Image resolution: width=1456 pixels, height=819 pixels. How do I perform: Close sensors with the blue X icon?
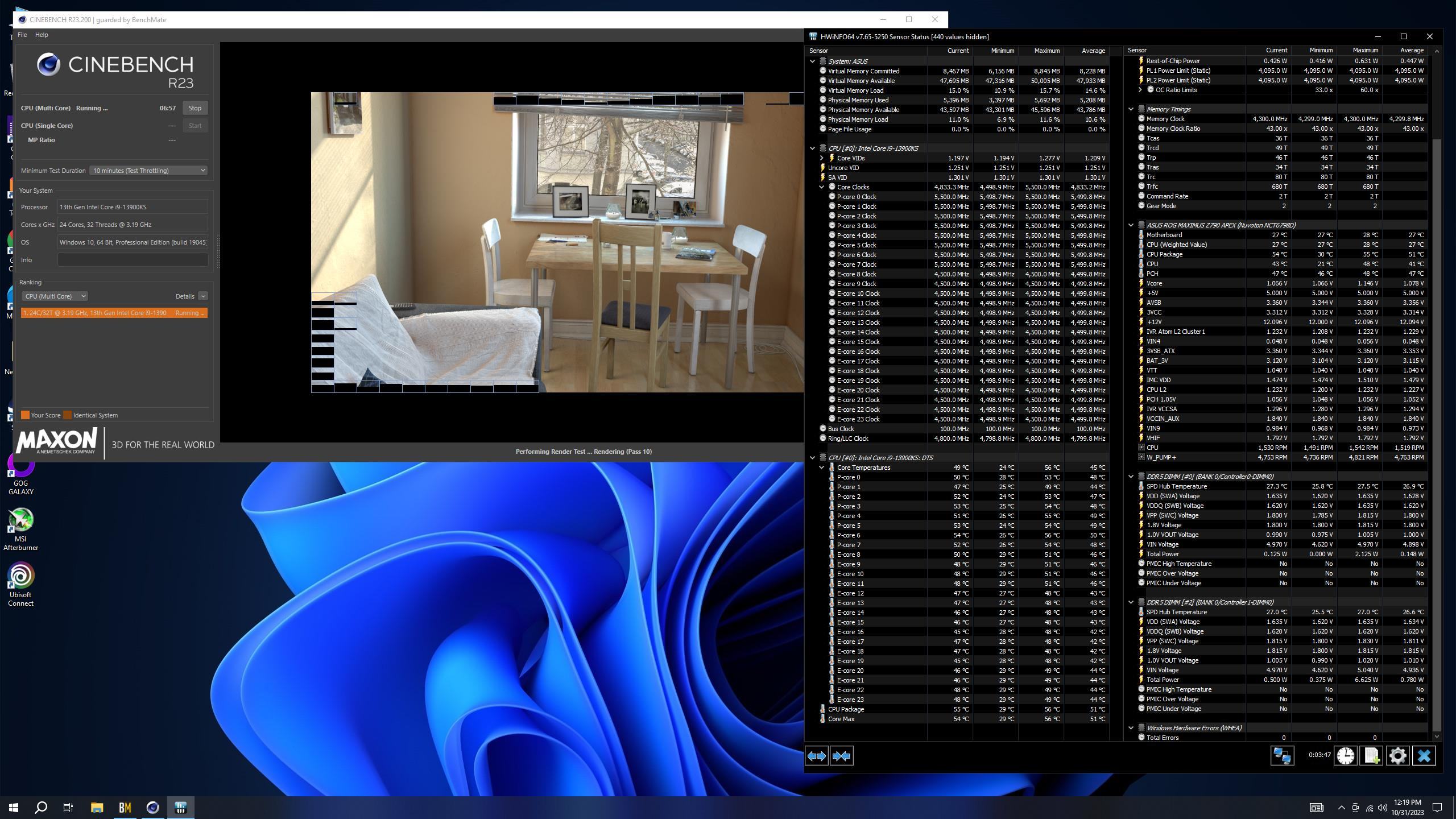pos(1424,756)
